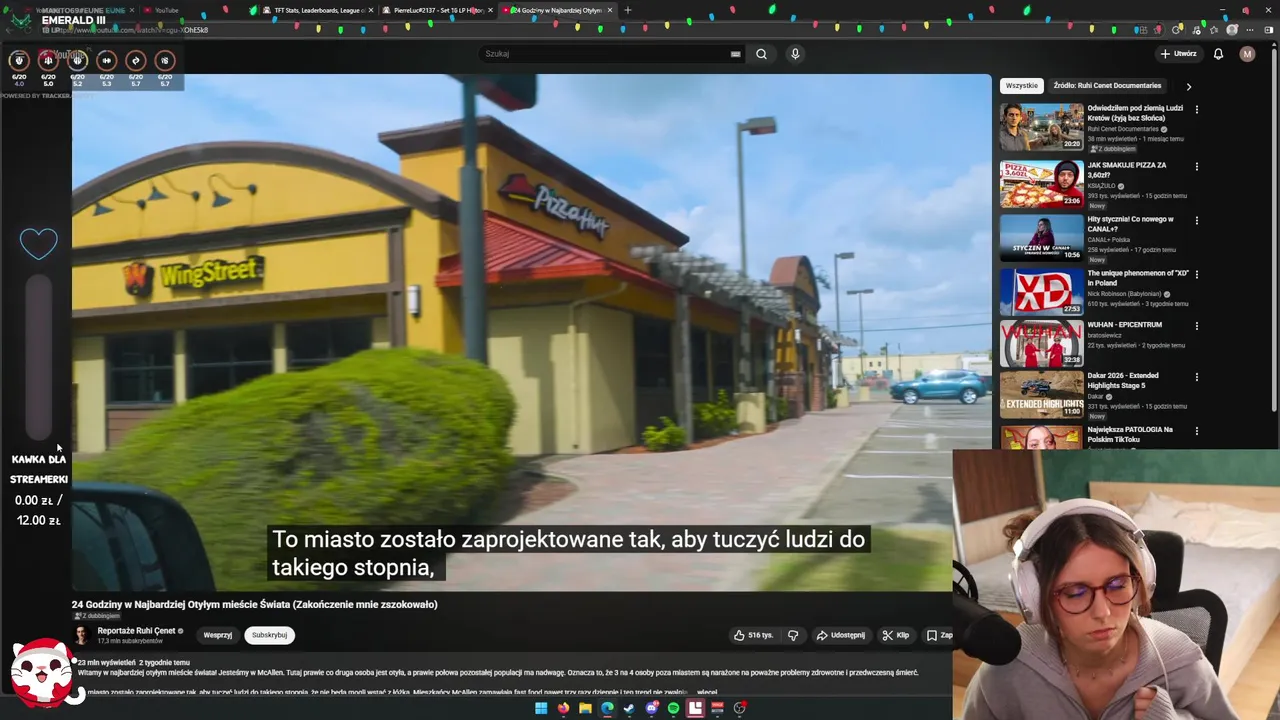This screenshot has width=1280, height=720.
Task: Open options menu for Odwiedziłem pod ziemią video
Action: pos(1197,109)
